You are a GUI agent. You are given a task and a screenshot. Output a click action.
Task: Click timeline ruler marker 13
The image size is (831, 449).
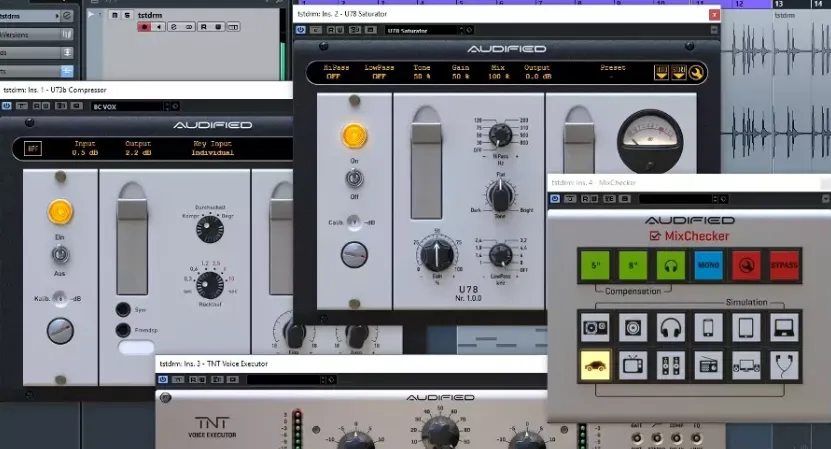click(x=779, y=4)
